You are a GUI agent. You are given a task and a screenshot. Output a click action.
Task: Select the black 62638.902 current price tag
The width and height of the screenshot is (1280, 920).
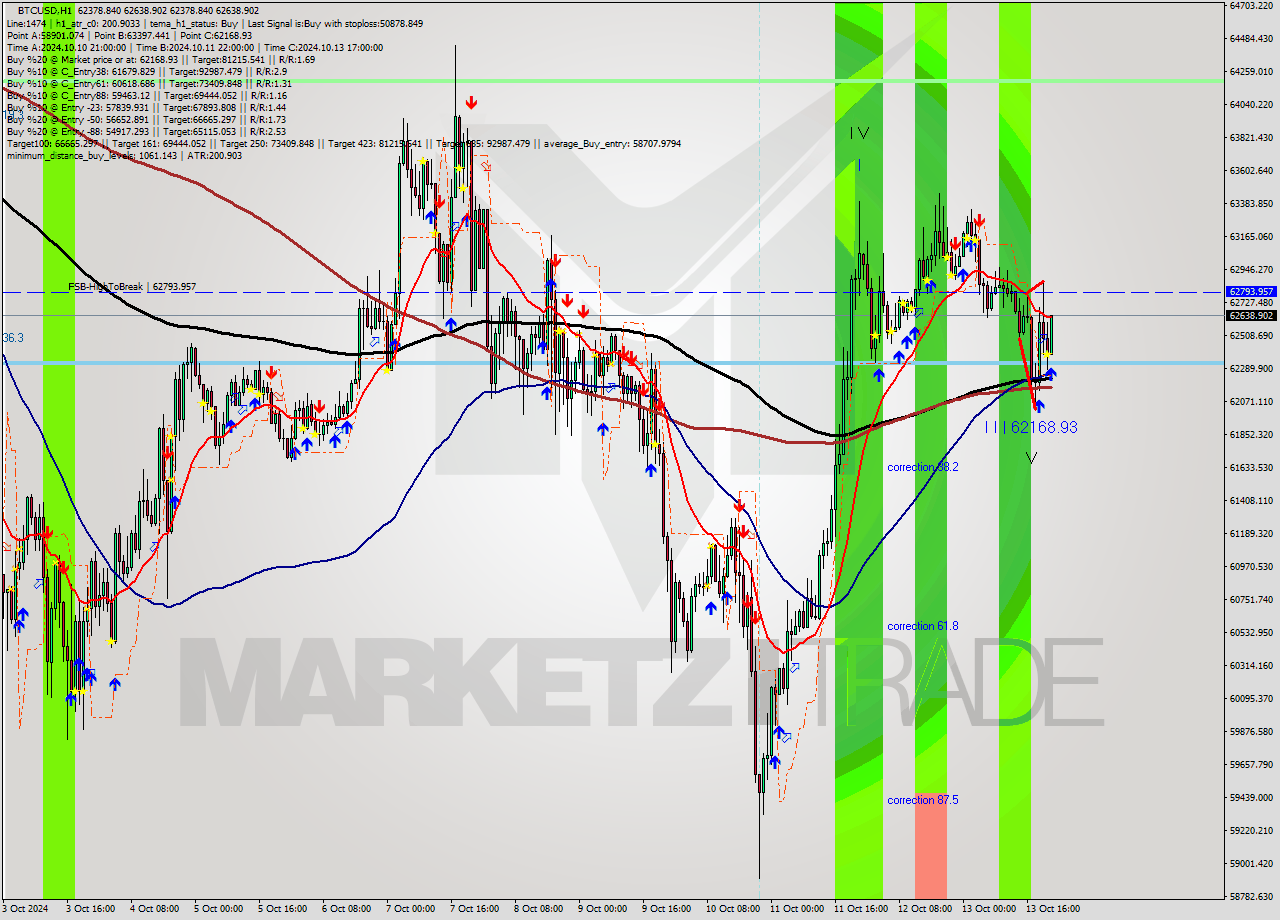click(1250, 315)
